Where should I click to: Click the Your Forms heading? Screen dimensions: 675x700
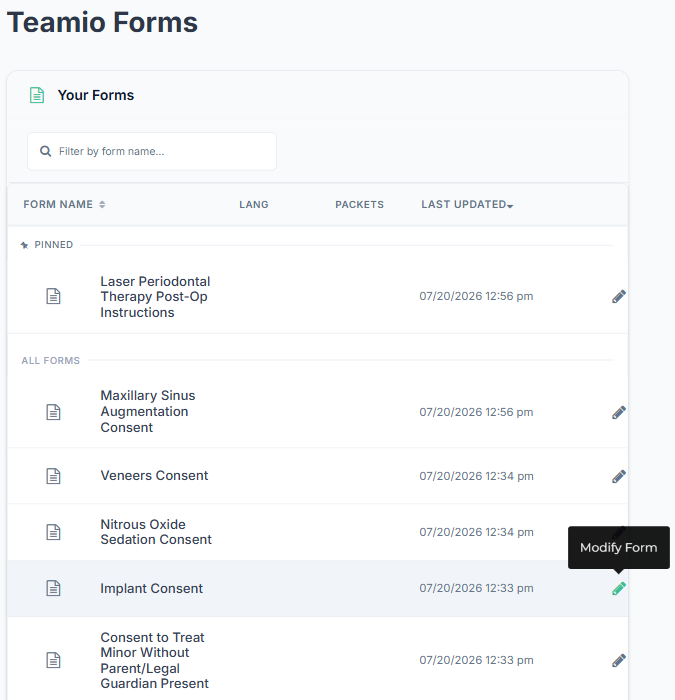96,95
